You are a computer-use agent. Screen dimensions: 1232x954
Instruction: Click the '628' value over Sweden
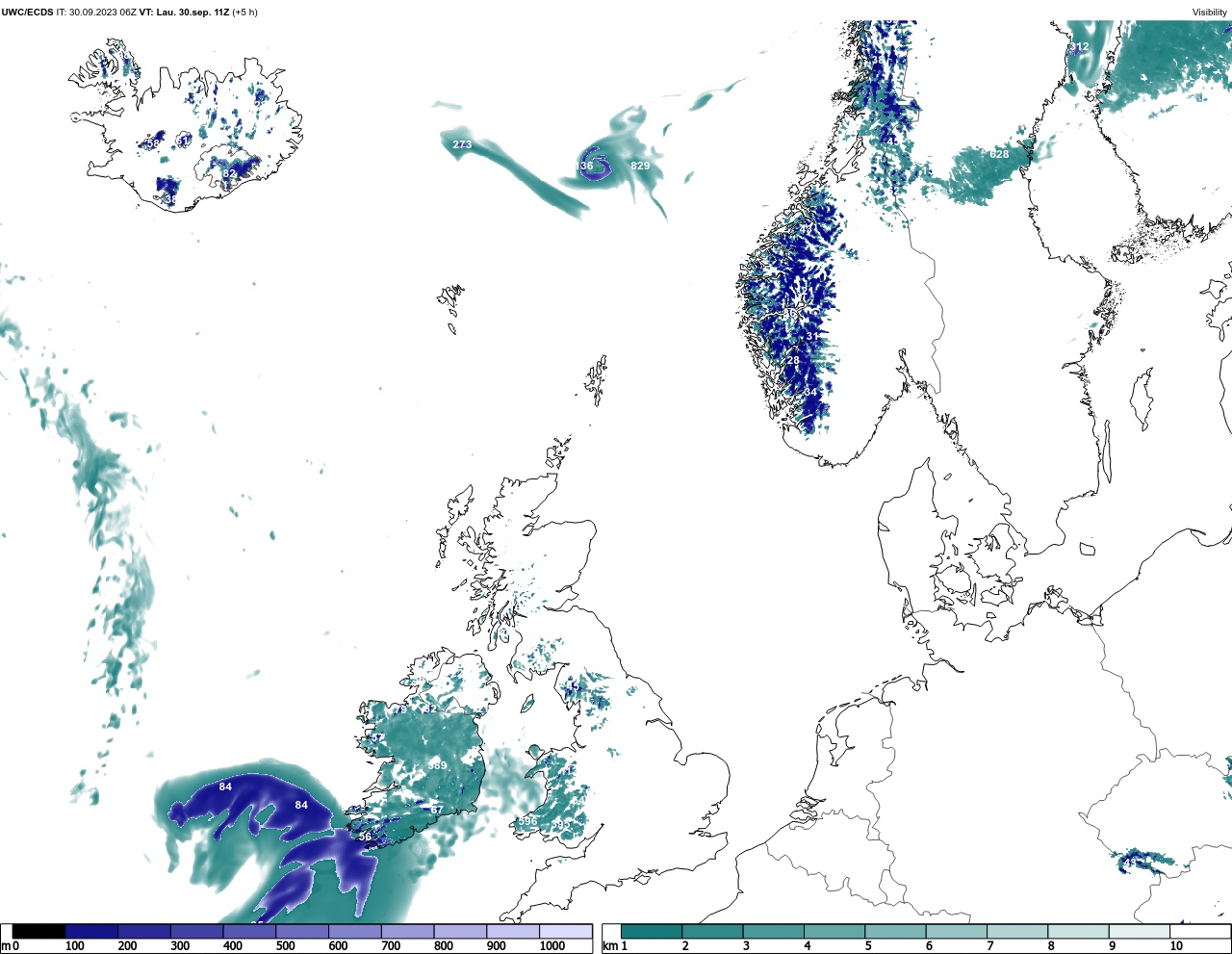1000,155
